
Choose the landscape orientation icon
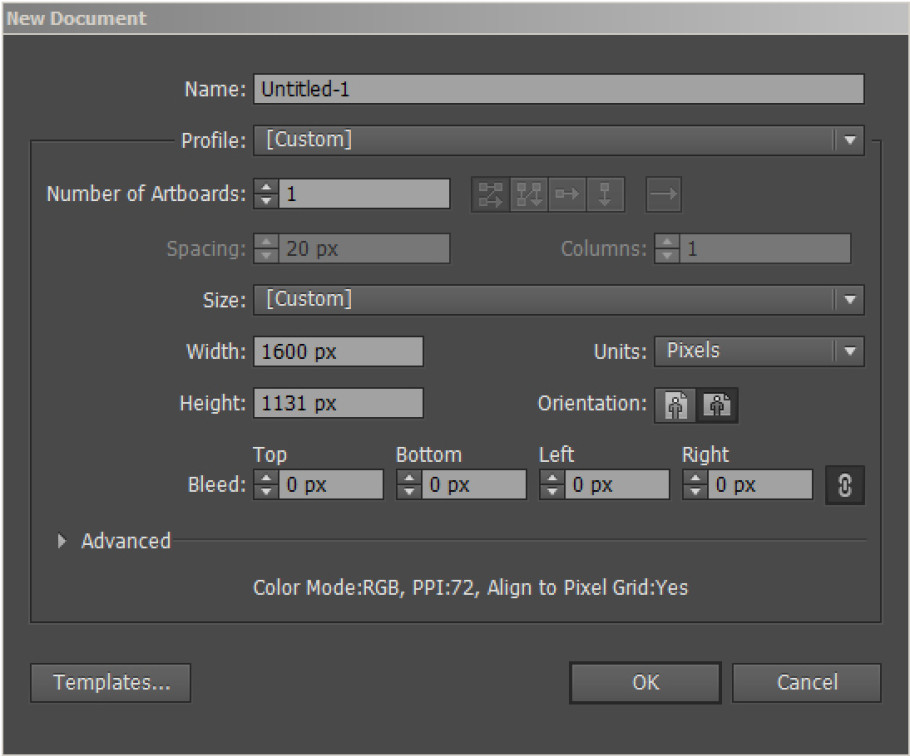pyautogui.click(x=717, y=405)
